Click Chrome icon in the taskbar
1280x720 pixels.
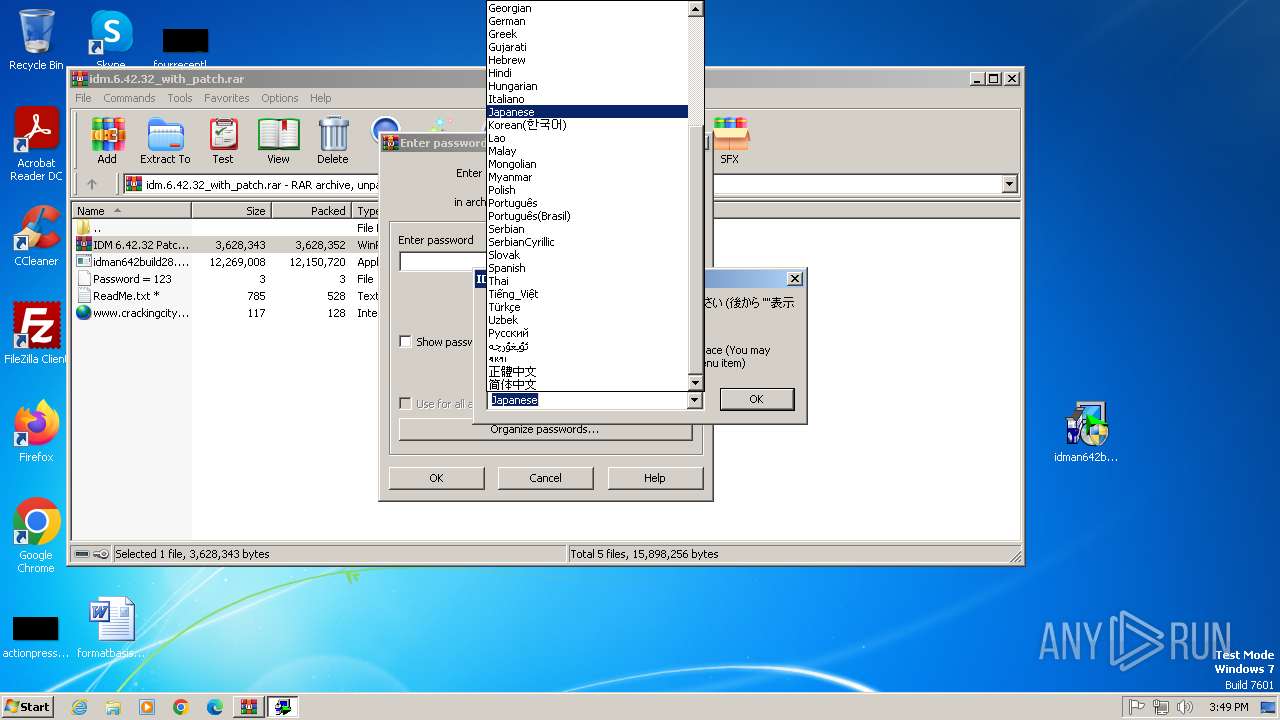pos(181,707)
